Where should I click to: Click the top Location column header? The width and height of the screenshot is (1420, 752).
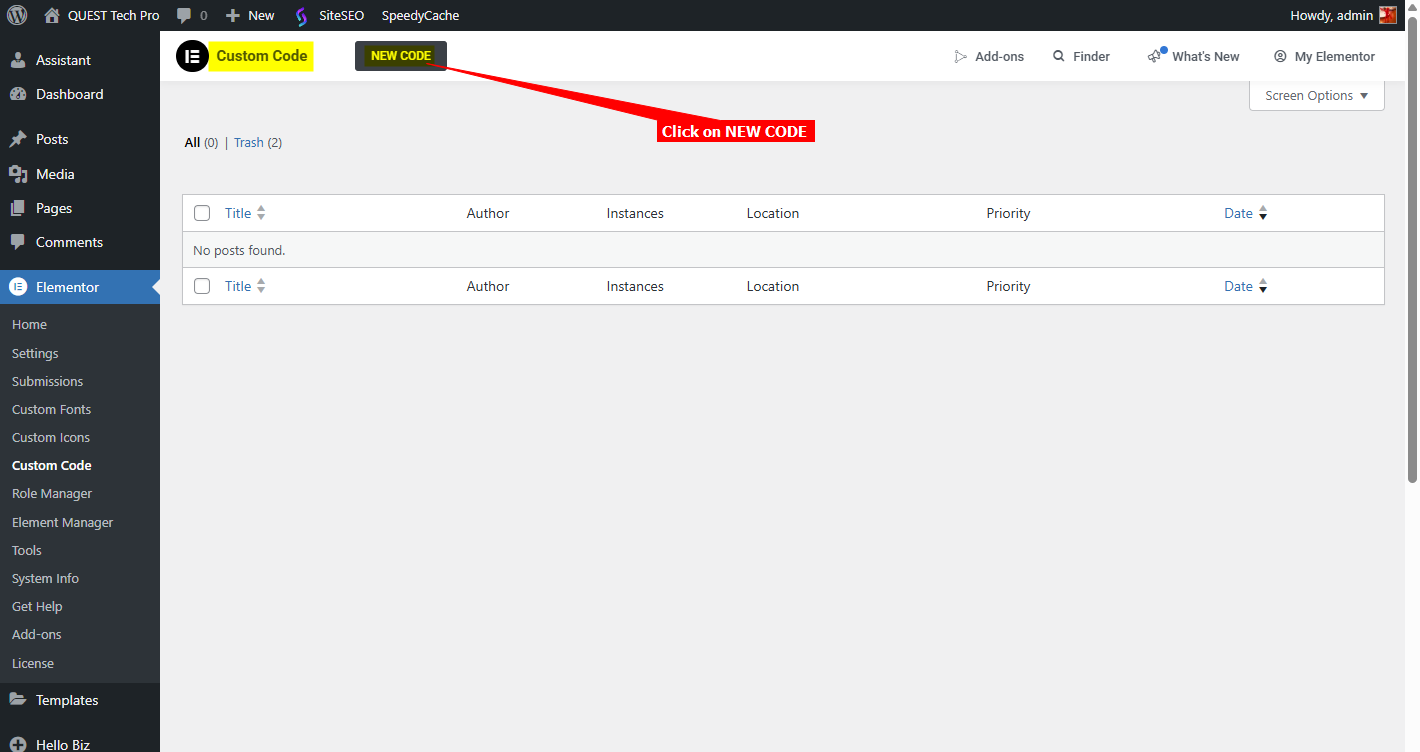[773, 213]
